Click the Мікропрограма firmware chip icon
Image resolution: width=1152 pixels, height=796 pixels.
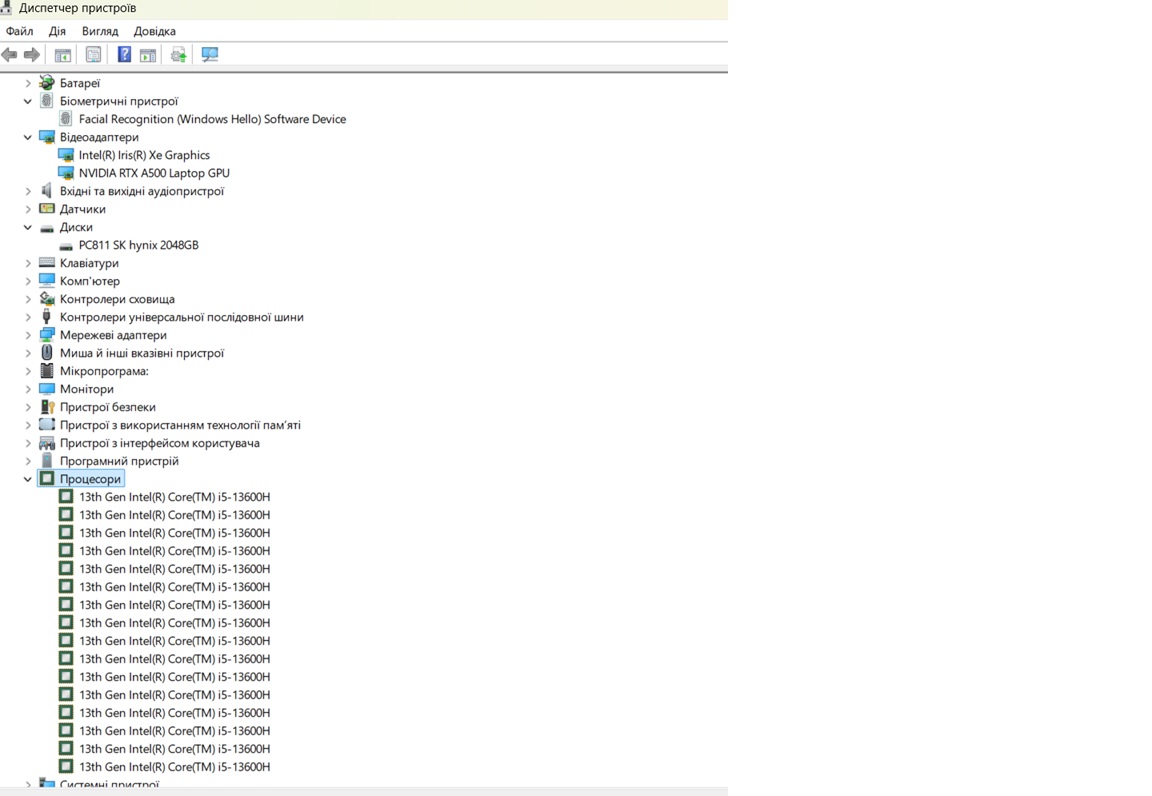47,370
